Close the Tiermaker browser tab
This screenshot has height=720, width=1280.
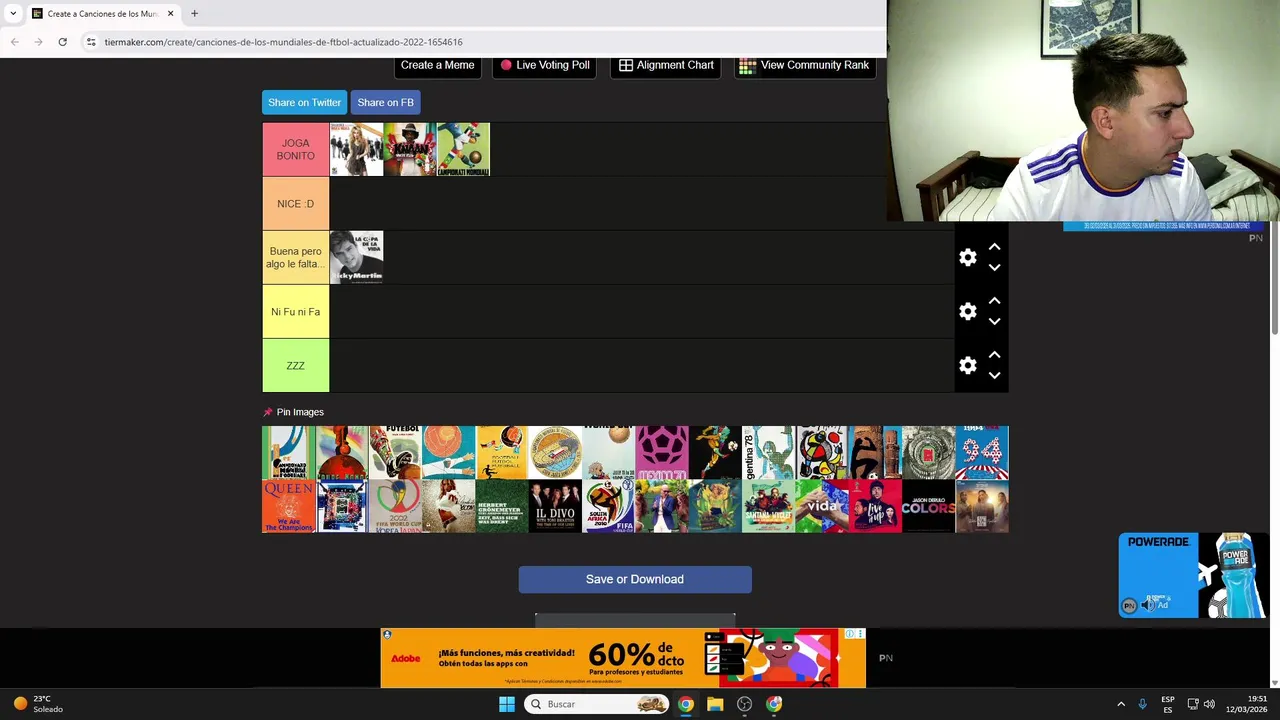[x=170, y=14]
